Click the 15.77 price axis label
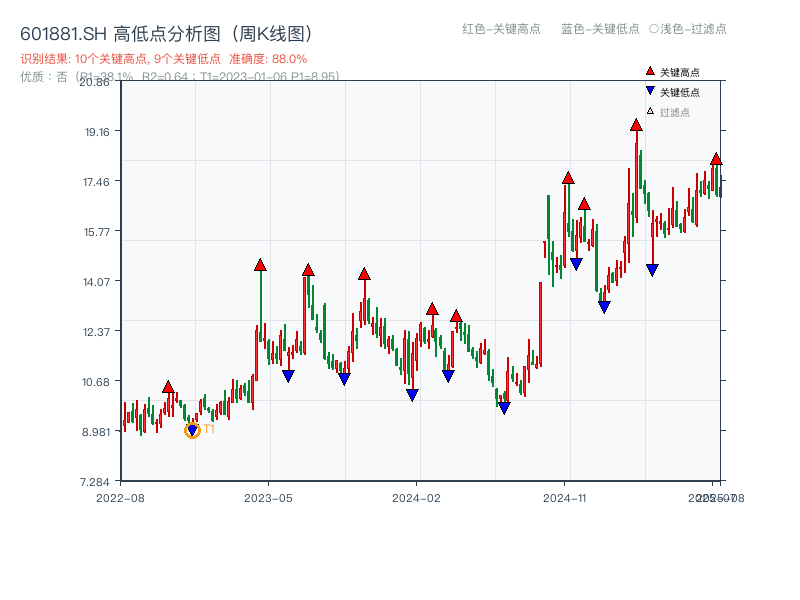The height and width of the screenshot is (600, 800). [97, 232]
